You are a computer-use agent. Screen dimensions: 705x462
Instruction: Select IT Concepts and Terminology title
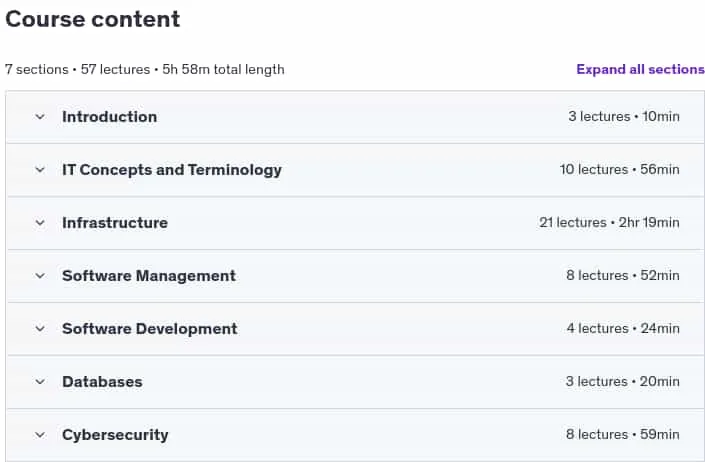(x=172, y=170)
